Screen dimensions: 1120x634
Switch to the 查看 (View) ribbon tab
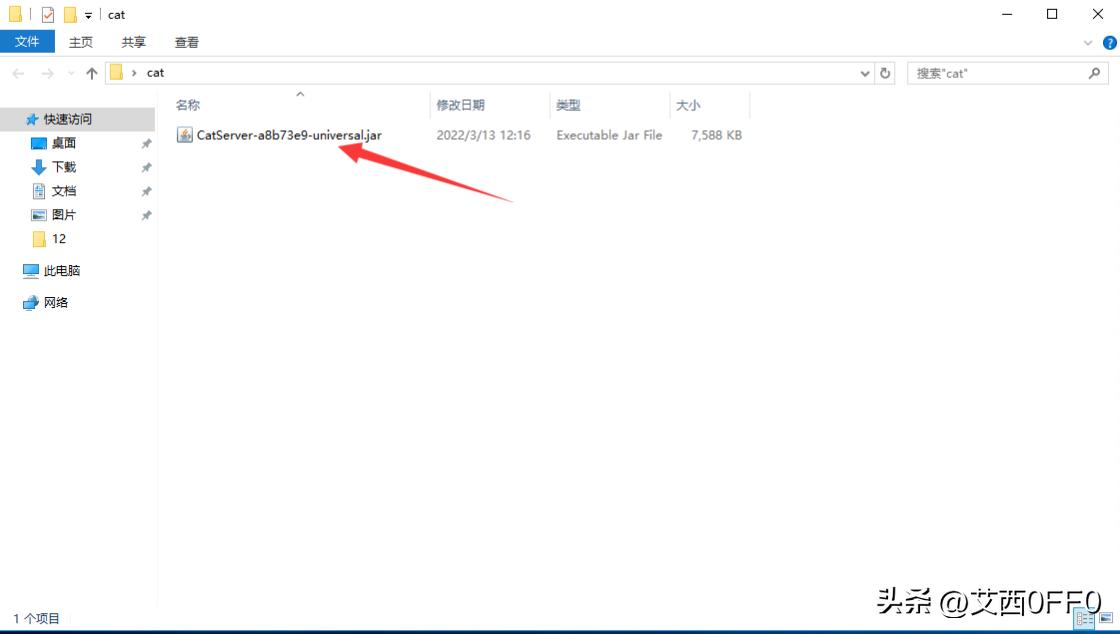pos(186,42)
